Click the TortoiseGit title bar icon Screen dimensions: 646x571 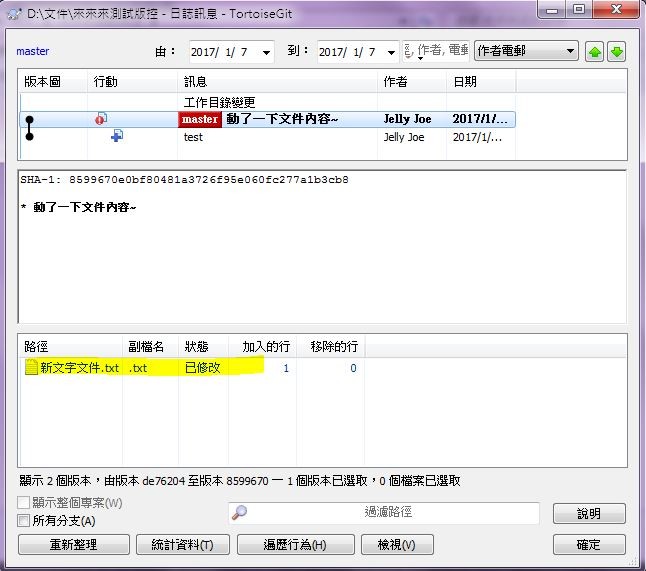click(x=15, y=14)
